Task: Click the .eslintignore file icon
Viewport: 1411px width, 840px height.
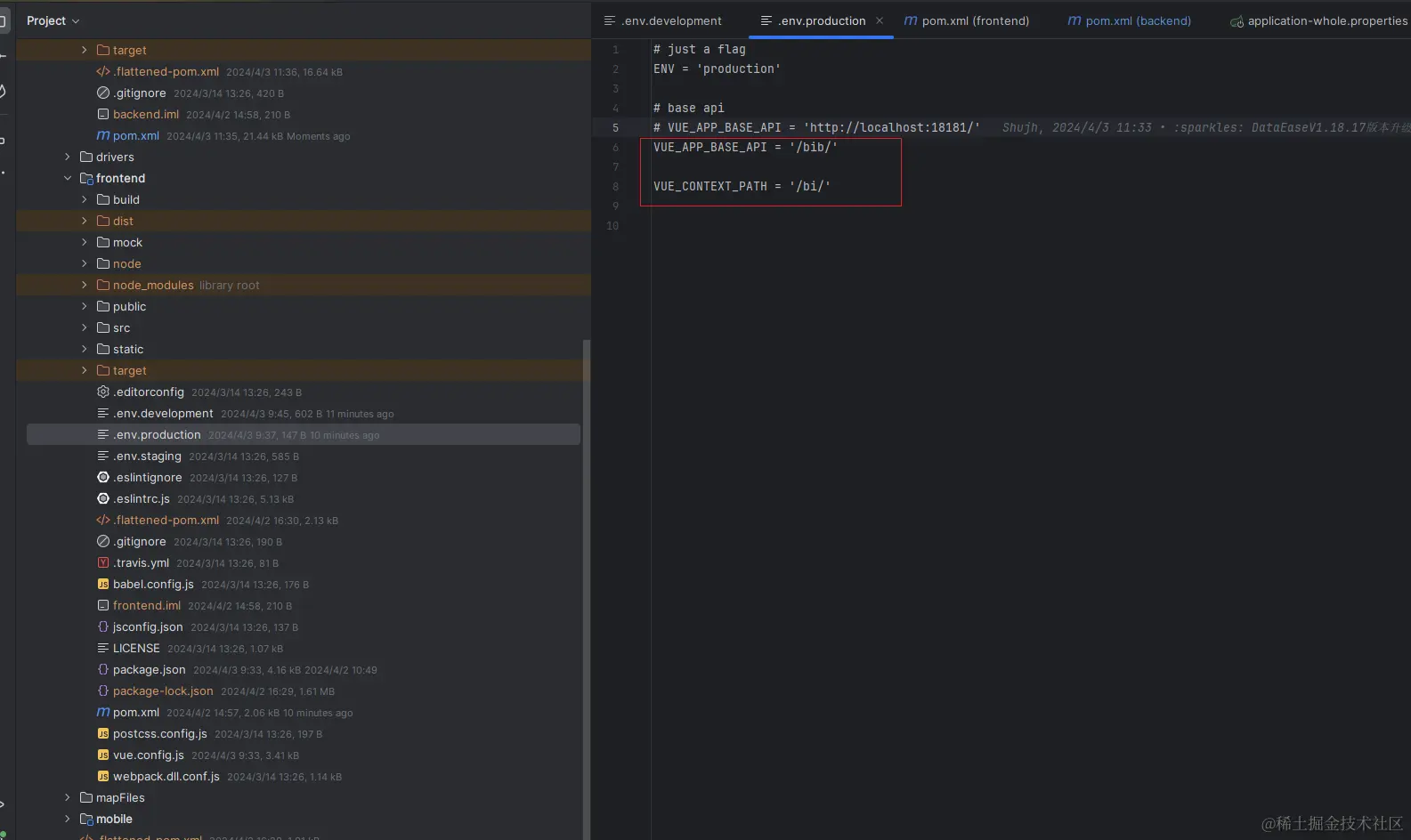Action: pos(103,477)
